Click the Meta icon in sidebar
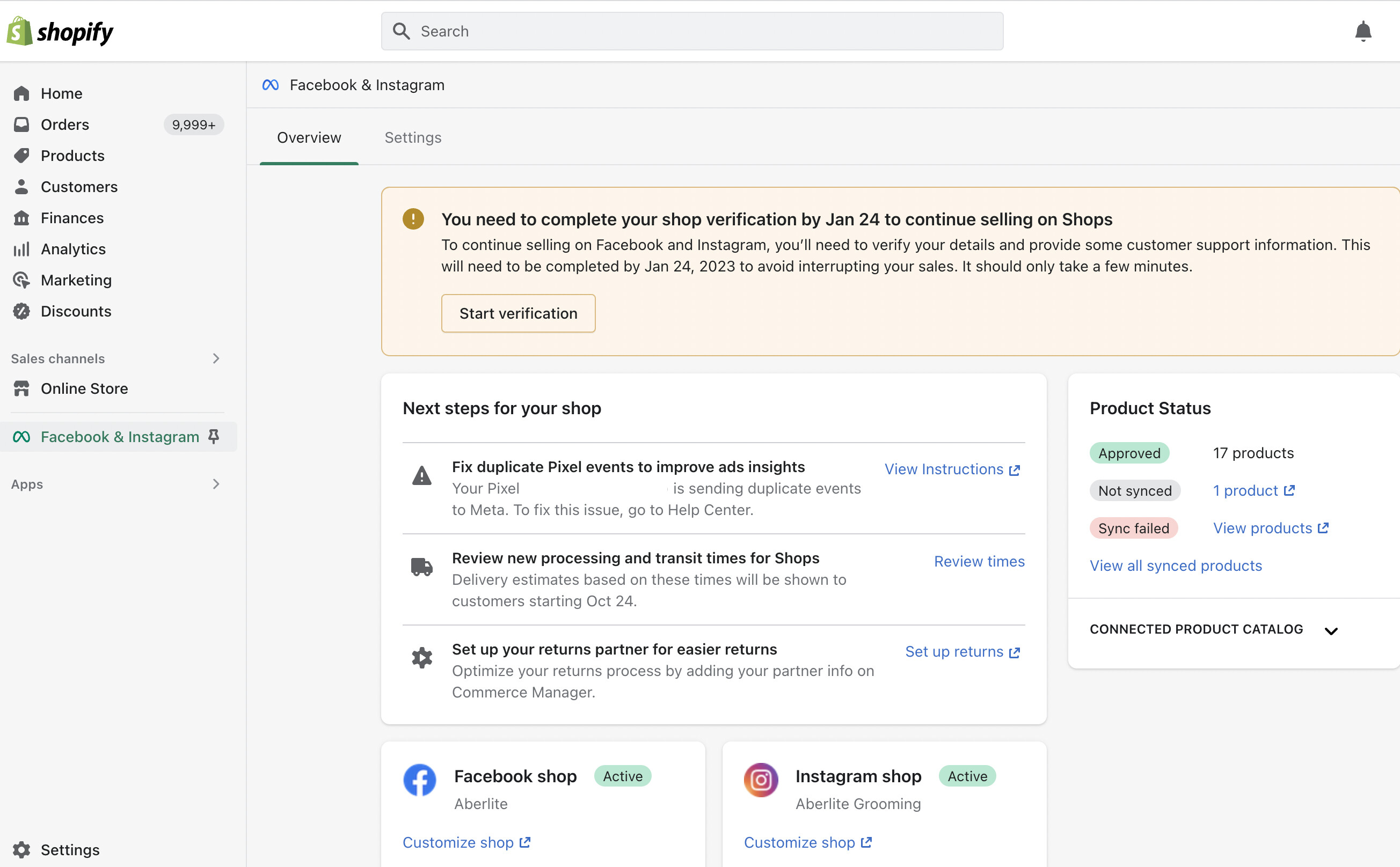Viewport: 1400px width, 867px height. [x=21, y=437]
